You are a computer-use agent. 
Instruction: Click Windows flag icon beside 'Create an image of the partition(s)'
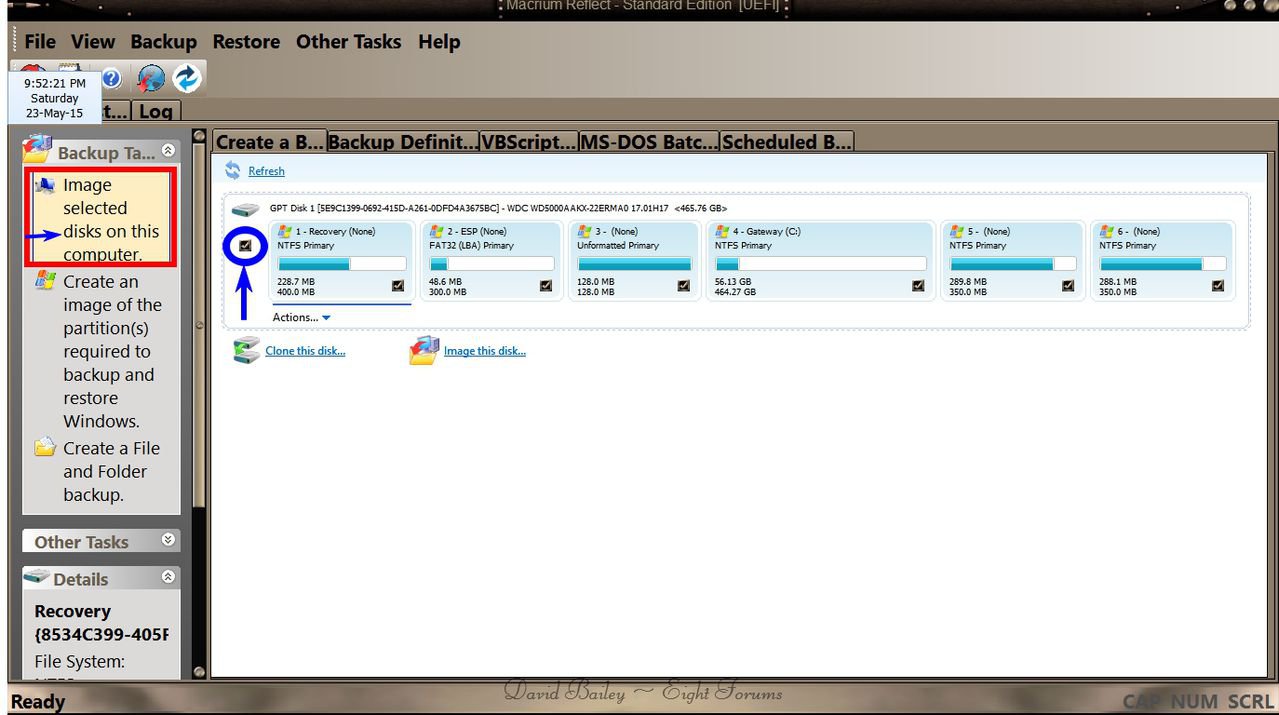click(x=45, y=281)
